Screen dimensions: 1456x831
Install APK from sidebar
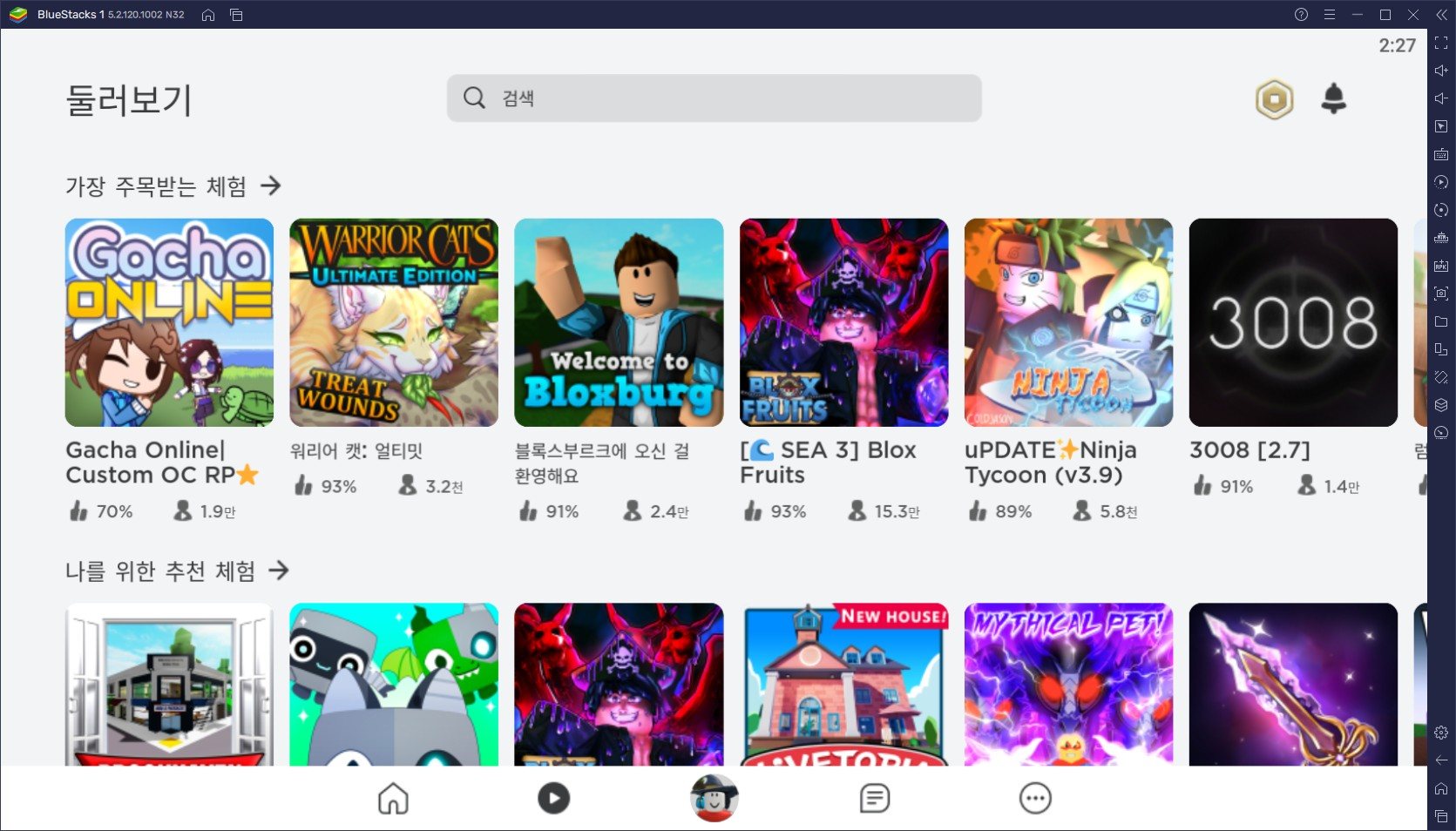(1441, 266)
